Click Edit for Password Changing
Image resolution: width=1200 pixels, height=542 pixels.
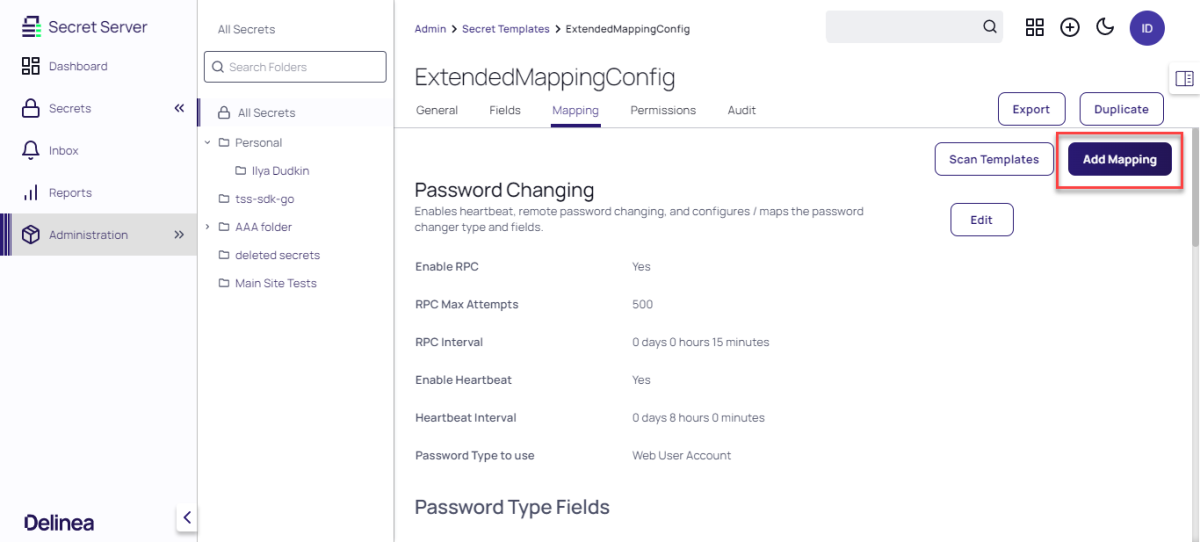[981, 220]
